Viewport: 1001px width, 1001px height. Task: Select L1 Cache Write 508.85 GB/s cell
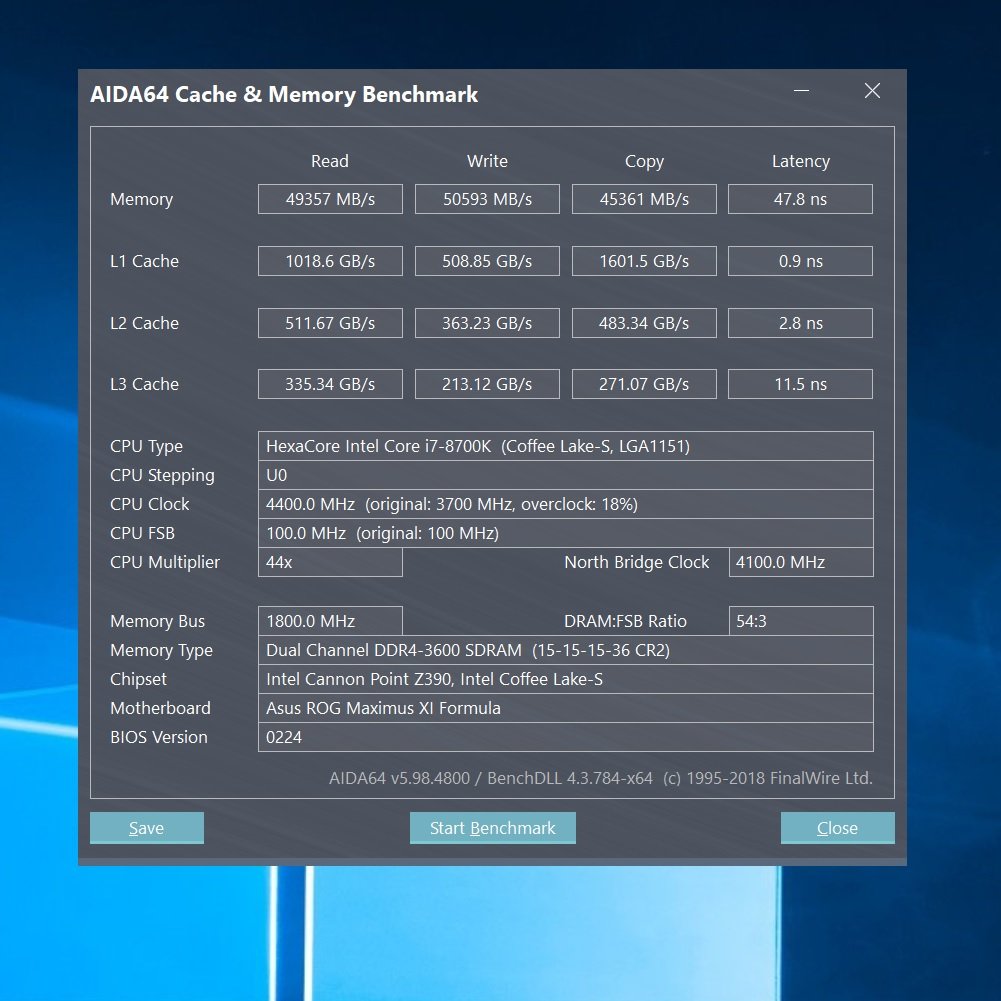coord(487,261)
